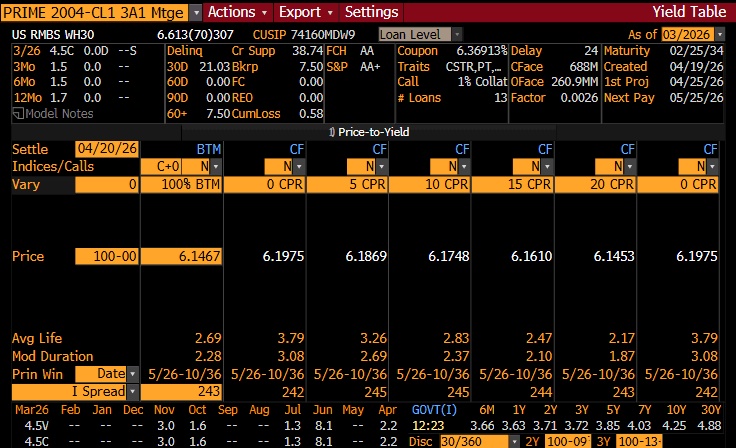Viewport: 736px width, 448px height.
Task: Click the Maturity 02/25/34 value
Action: click(697, 51)
